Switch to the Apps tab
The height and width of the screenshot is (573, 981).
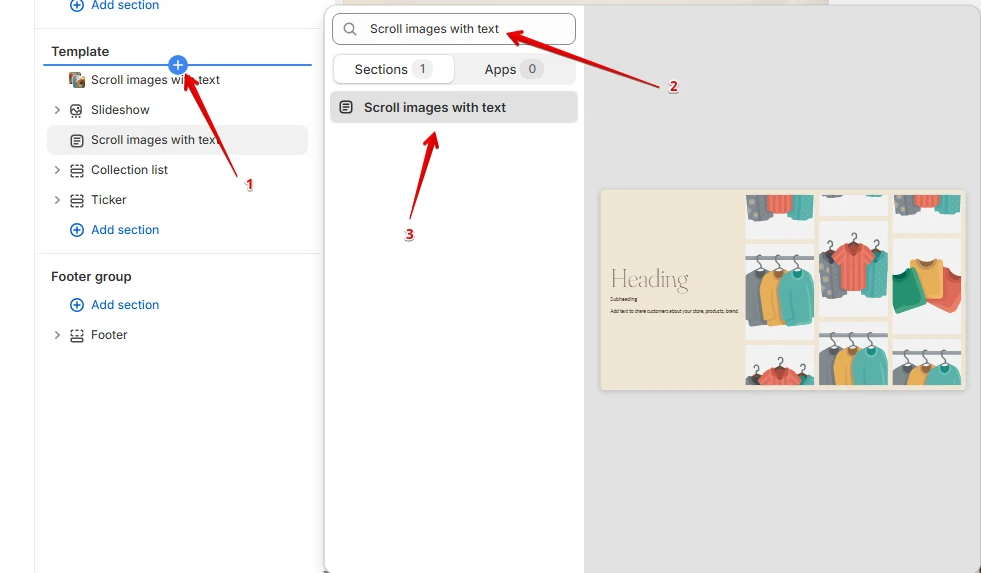(x=514, y=69)
